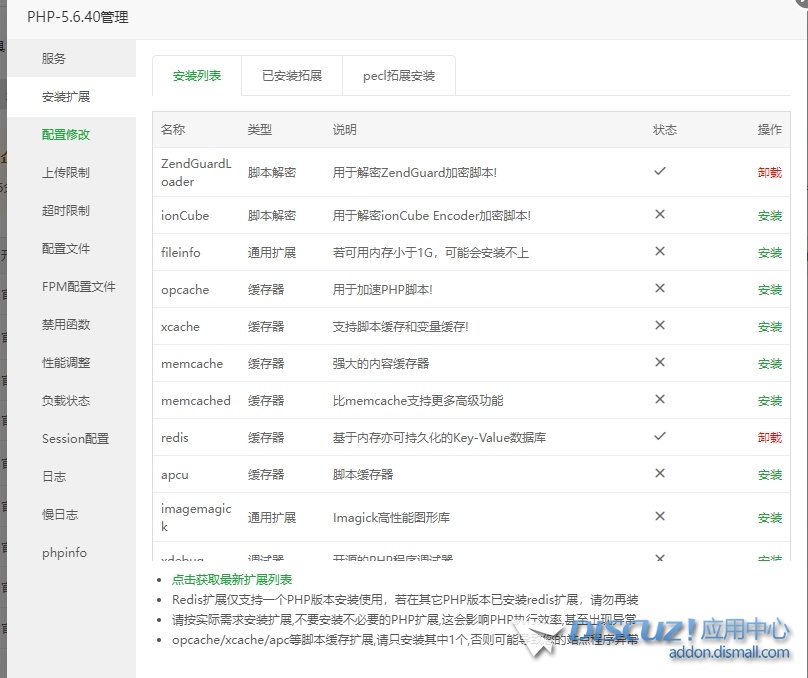Switch to the 安装列表 tab
The width and height of the screenshot is (808, 678).
197,76
